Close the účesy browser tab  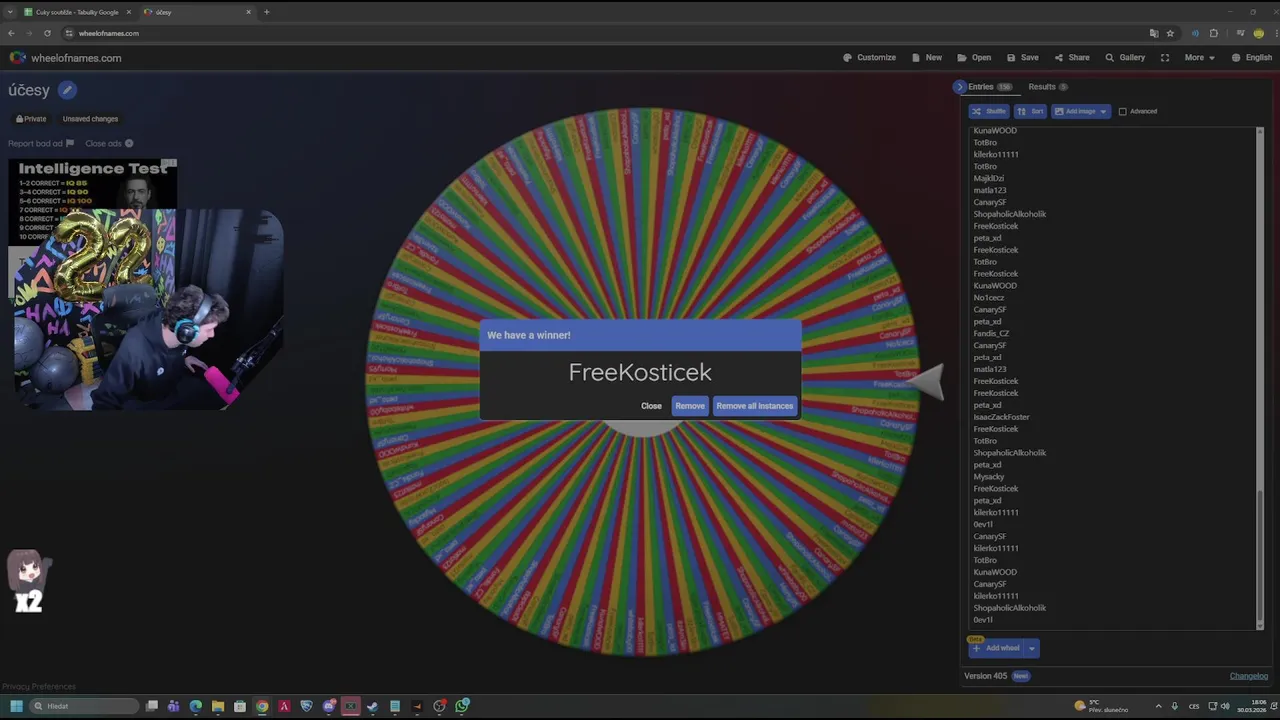249,12
